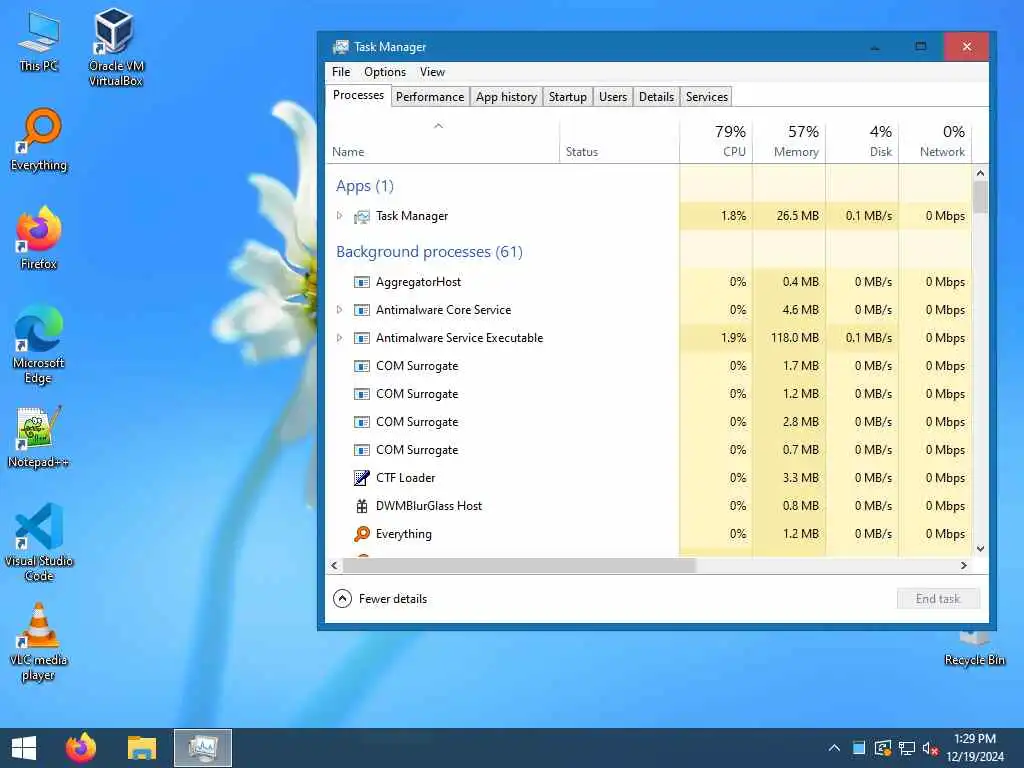
Task: Click the vertical scrollbar up arrow
Action: 980,173
